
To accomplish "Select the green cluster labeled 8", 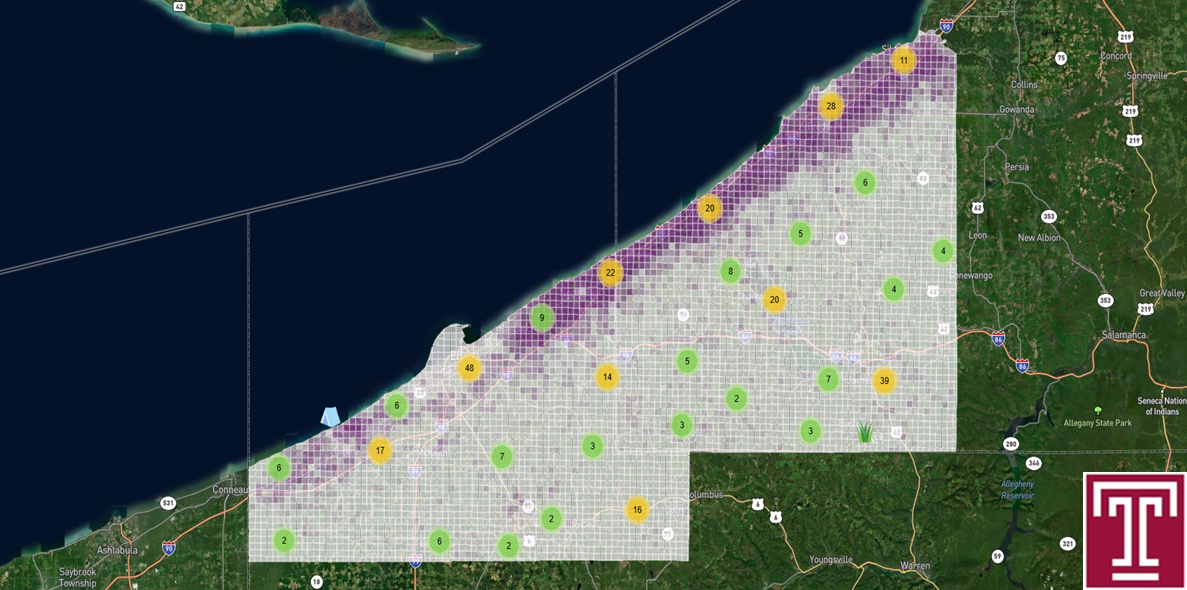I will point(731,270).
